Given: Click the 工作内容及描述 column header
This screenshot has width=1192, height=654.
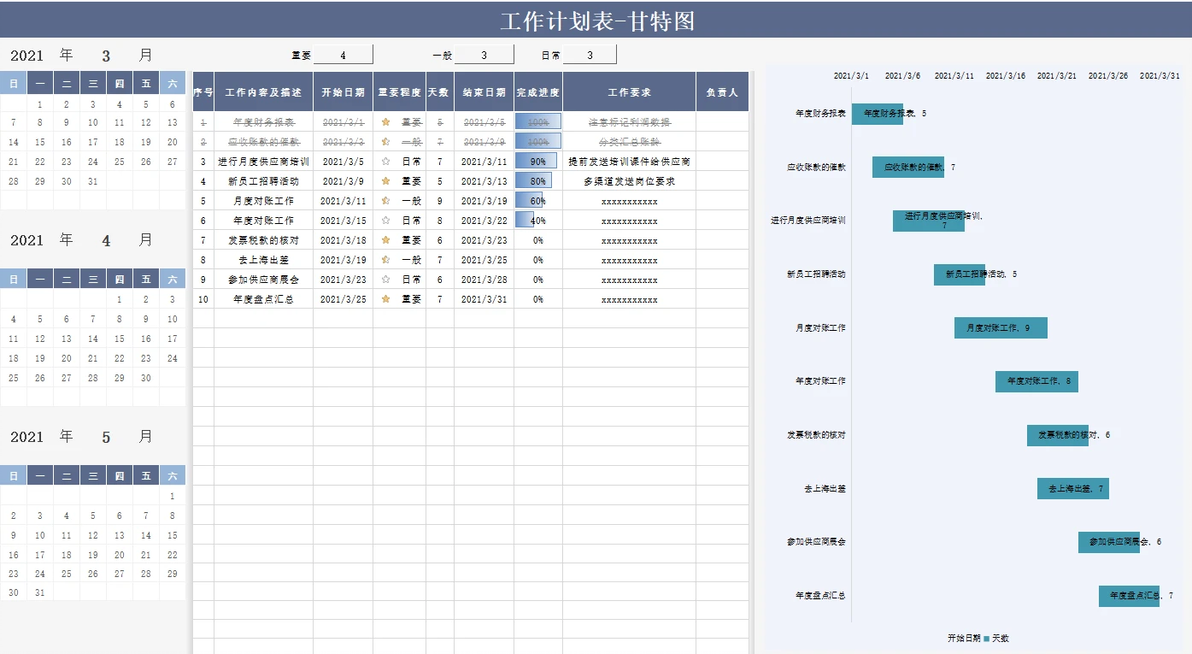Looking at the screenshot, I should tap(263, 92).
